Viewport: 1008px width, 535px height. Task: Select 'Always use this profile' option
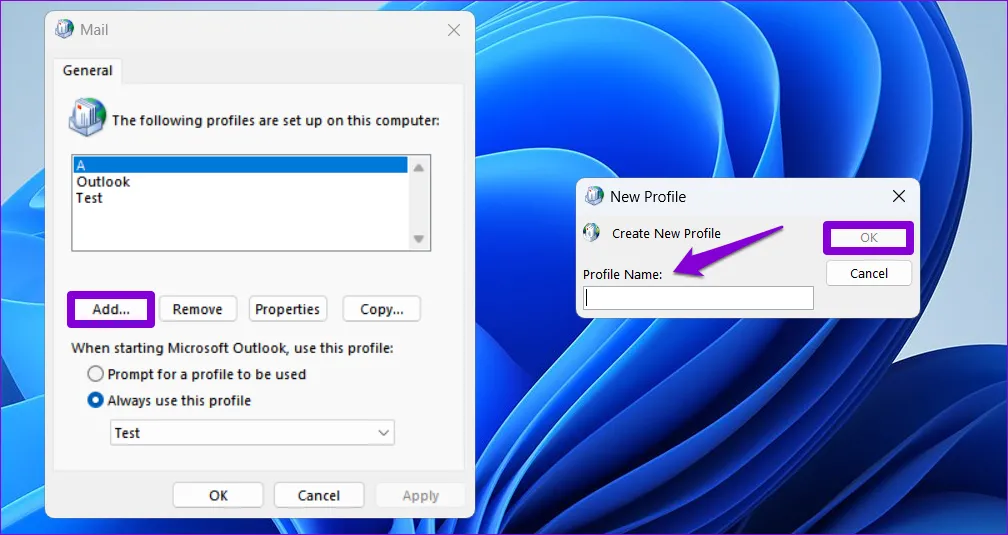(x=96, y=400)
